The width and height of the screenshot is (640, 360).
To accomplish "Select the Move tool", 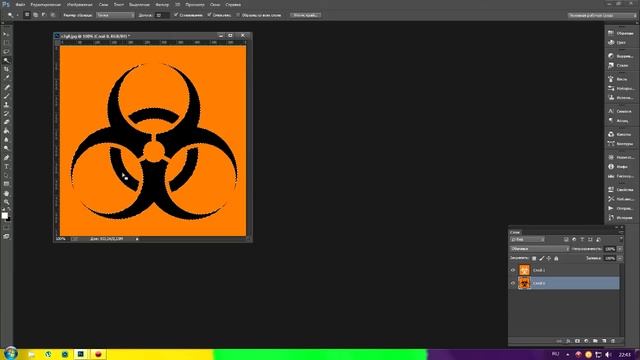I will point(6,34).
